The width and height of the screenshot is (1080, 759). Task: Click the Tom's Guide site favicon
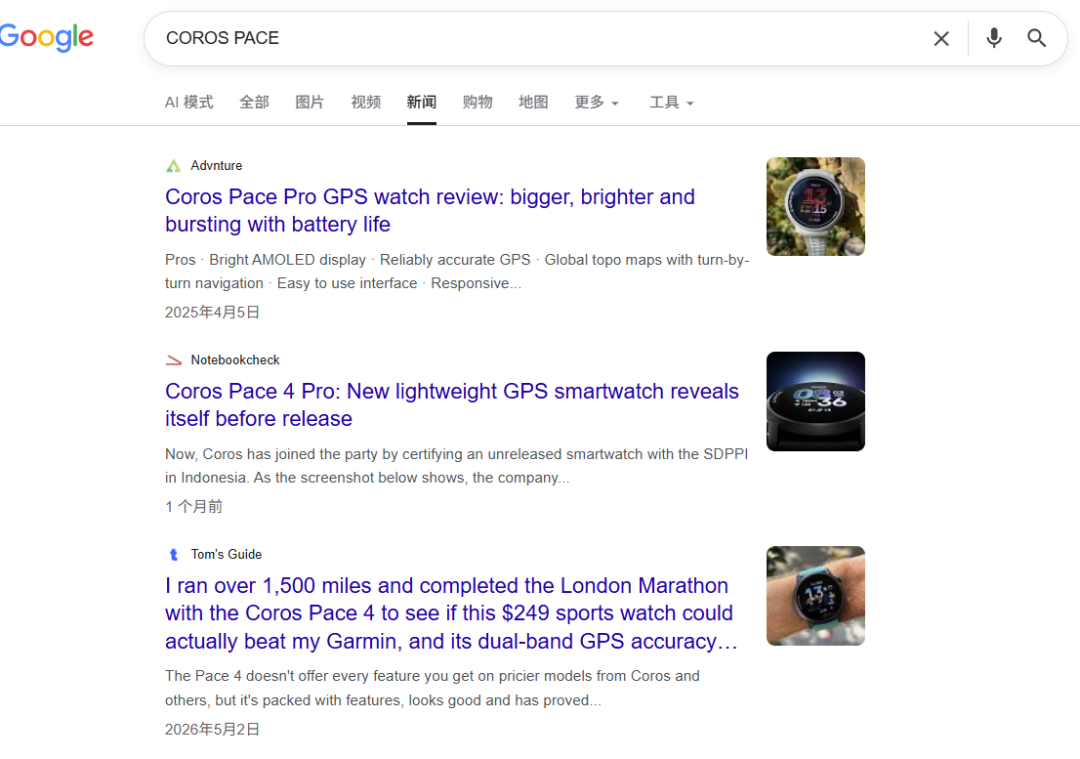pos(174,554)
